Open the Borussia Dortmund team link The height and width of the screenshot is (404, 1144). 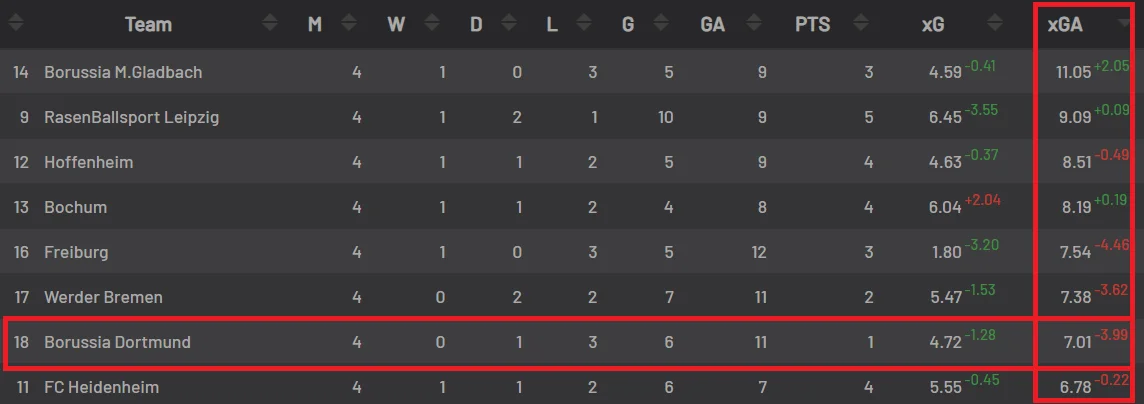(117, 343)
